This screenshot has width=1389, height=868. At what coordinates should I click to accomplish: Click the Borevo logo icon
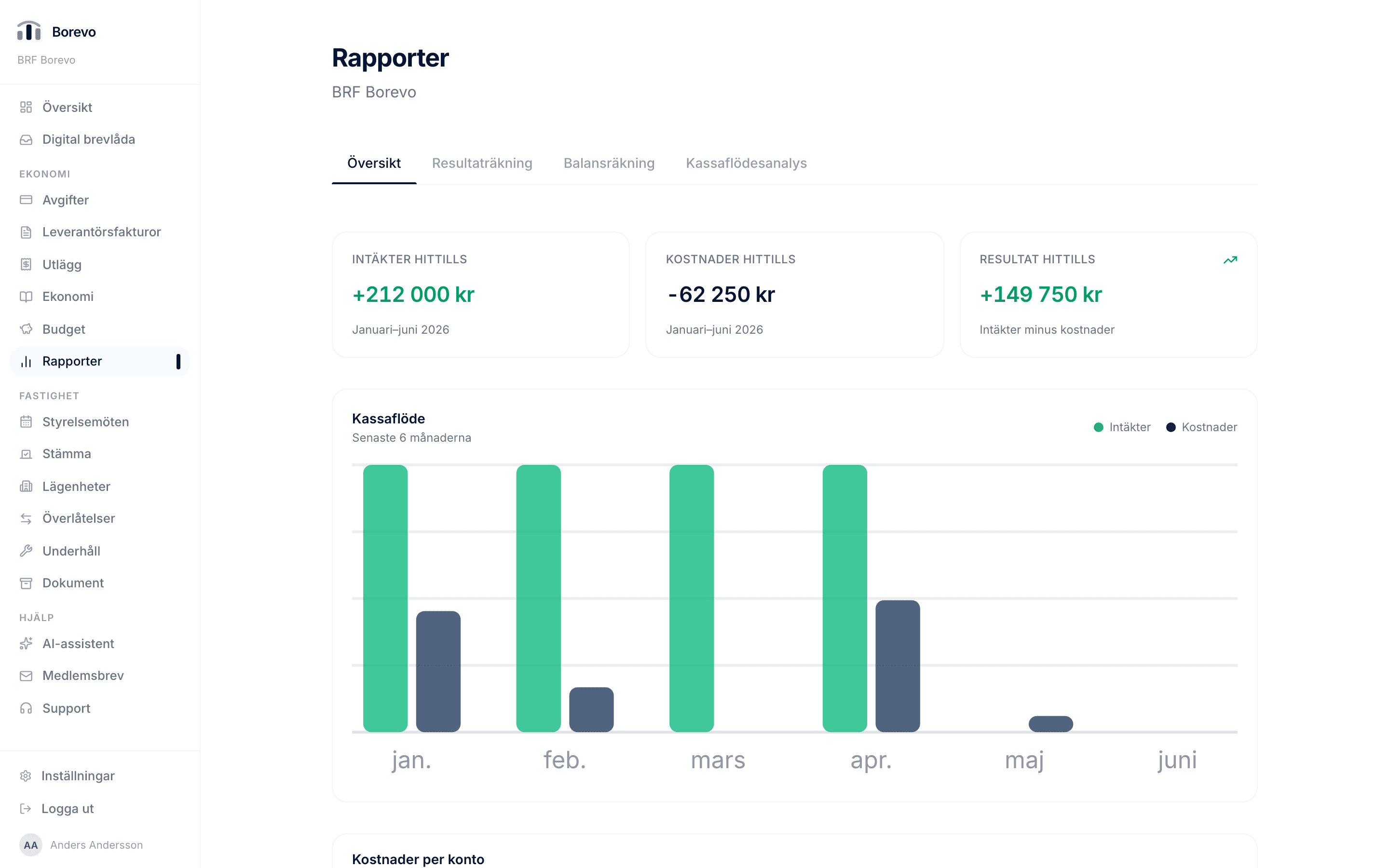[29, 31]
